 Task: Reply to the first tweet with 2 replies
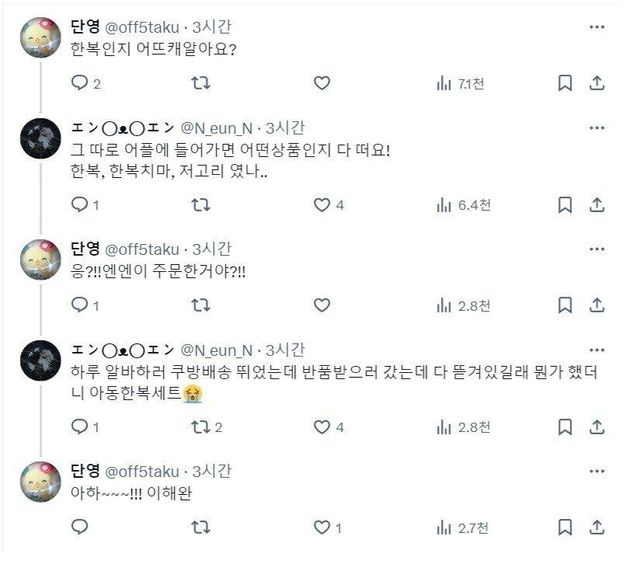(82, 84)
